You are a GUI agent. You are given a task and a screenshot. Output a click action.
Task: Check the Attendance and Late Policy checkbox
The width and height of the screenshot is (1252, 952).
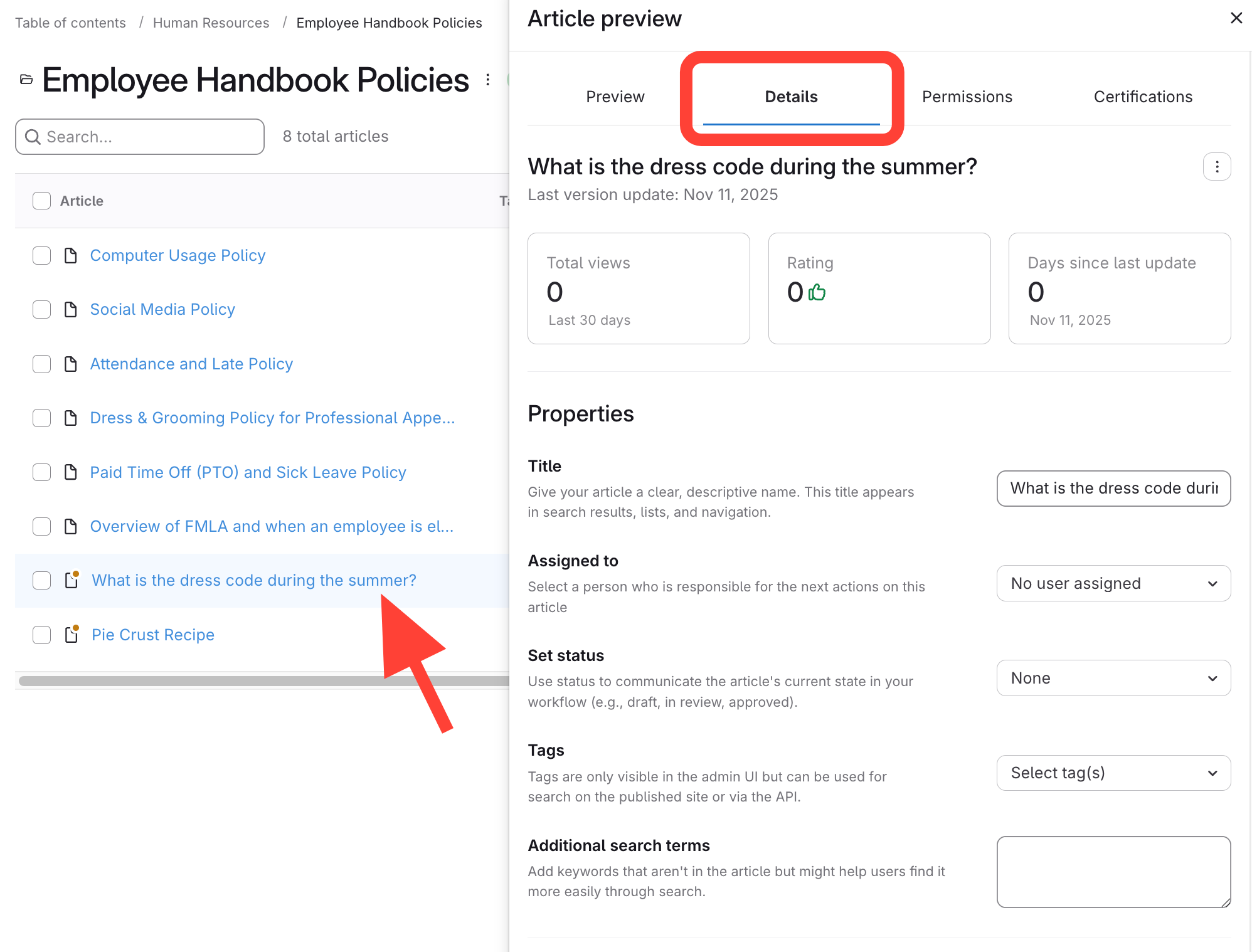(x=42, y=364)
